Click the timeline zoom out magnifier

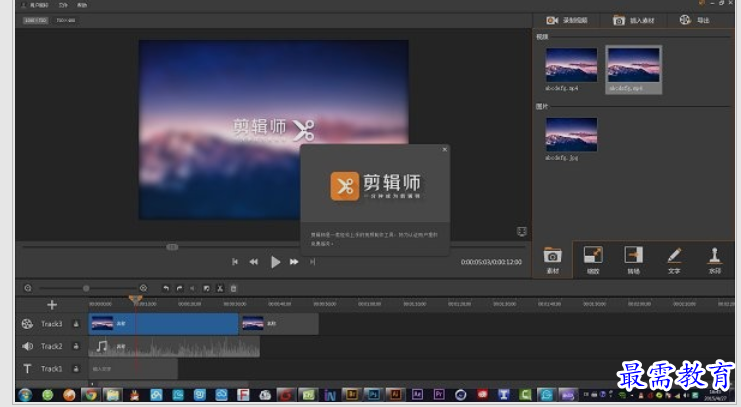28,288
